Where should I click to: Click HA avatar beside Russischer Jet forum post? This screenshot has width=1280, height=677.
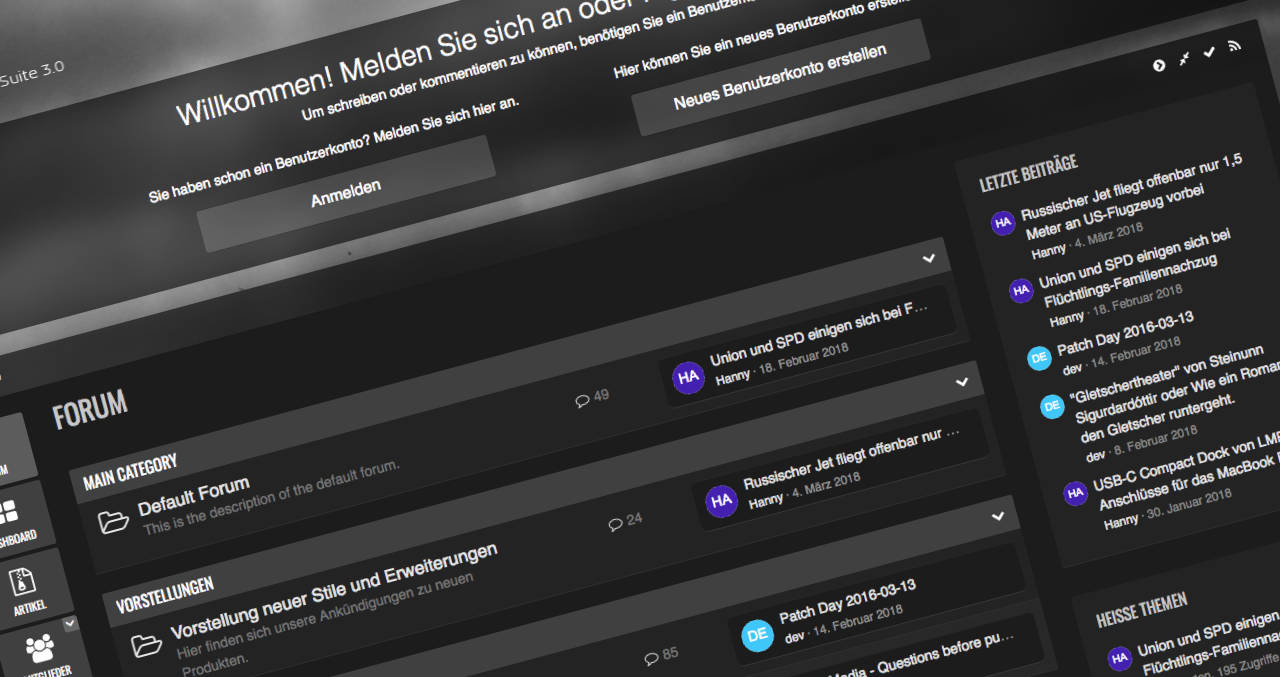coord(721,501)
